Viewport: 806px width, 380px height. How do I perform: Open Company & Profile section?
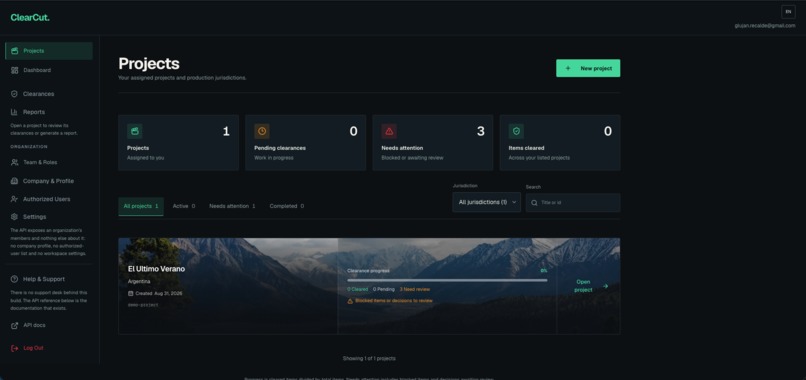[x=49, y=181]
